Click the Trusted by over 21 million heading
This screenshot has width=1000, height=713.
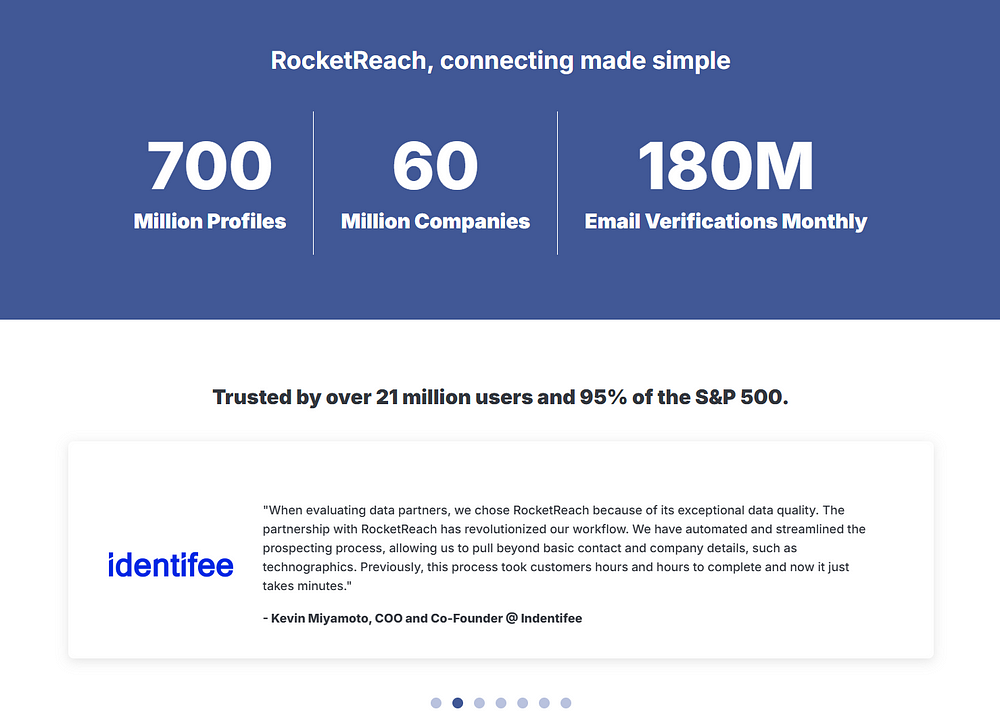pyautogui.click(x=500, y=397)
